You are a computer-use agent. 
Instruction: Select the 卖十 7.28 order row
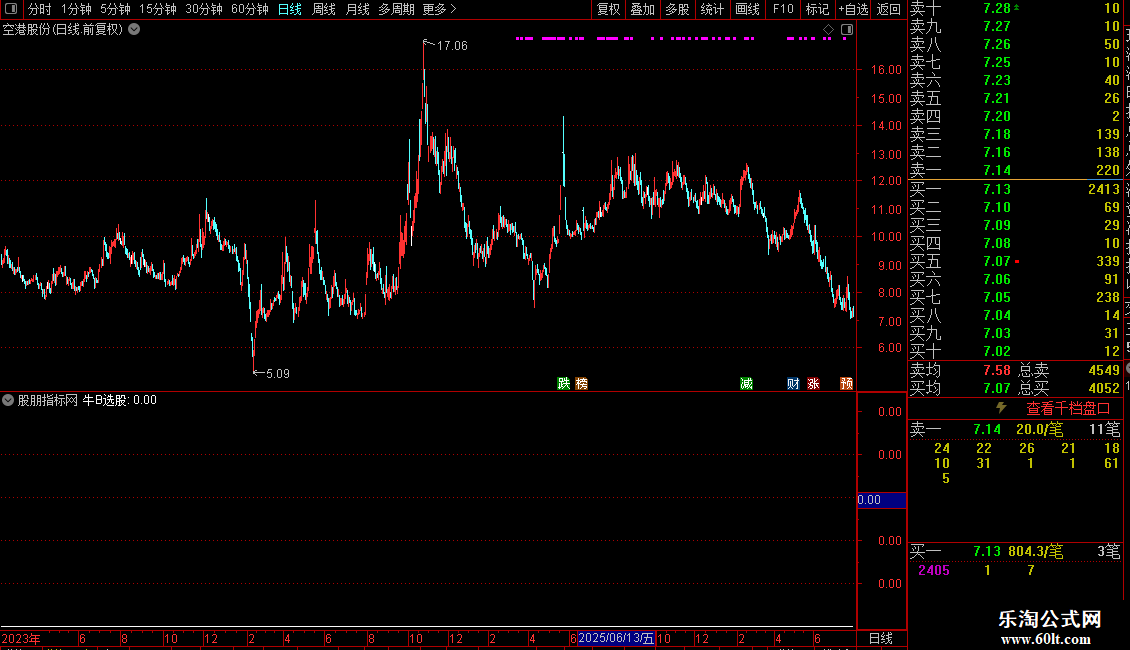point(1015,8)
